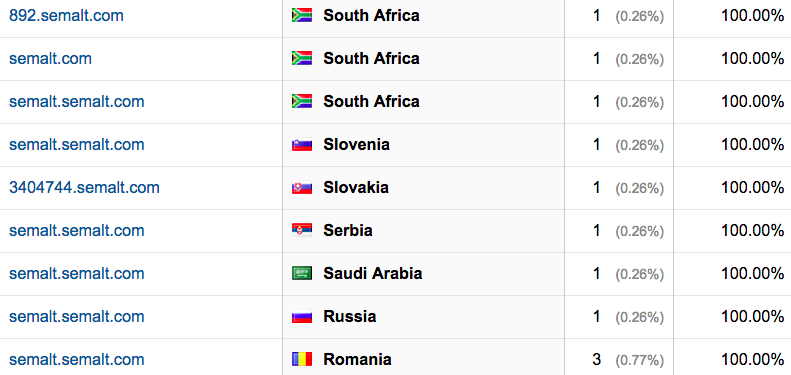
Task: Click the Slovakia flag icon
Action: click(x=302, y=188)
